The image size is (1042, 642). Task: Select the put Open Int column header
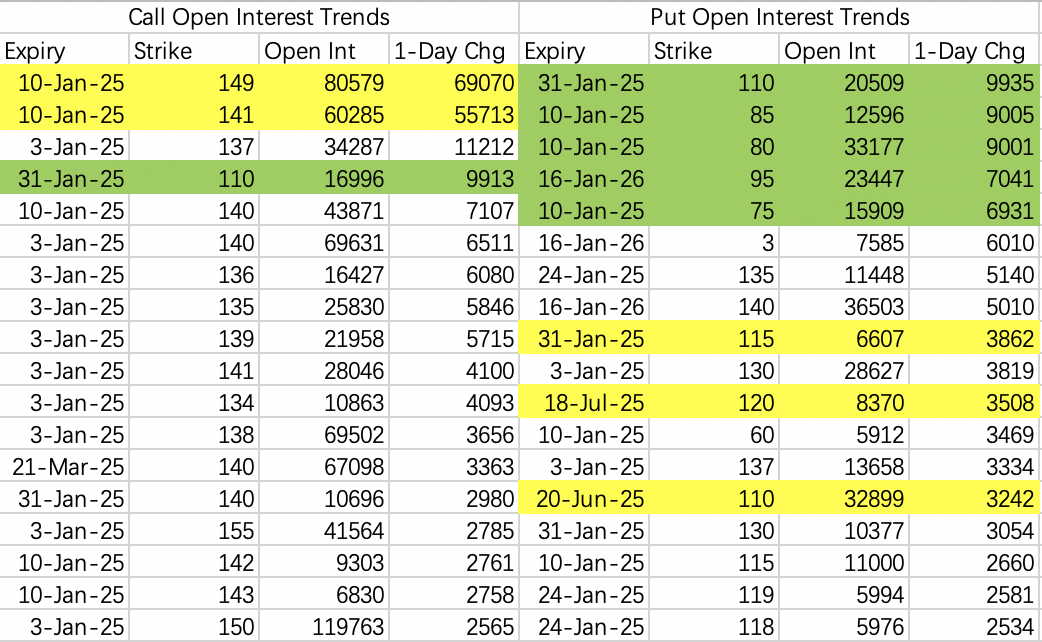pyautogui.click(x=829, y=51)
